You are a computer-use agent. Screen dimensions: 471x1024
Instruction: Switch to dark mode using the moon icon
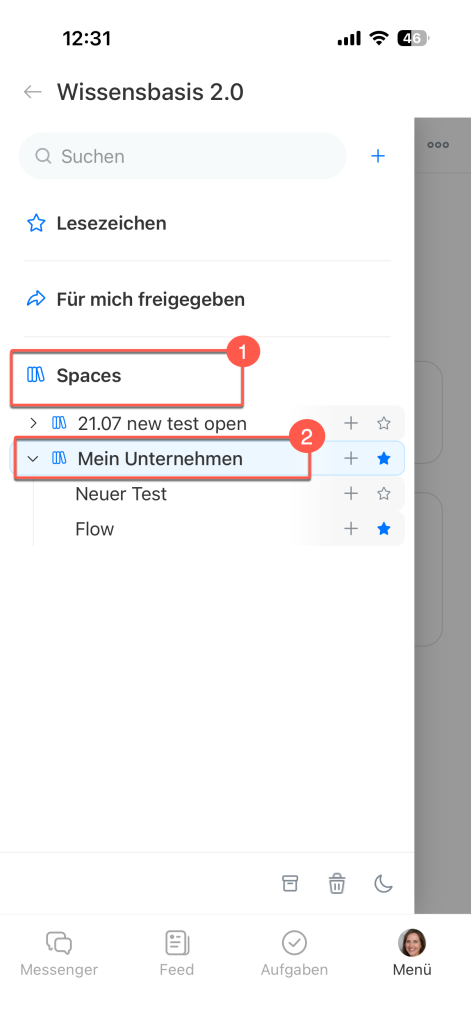(x=383, y=884)
